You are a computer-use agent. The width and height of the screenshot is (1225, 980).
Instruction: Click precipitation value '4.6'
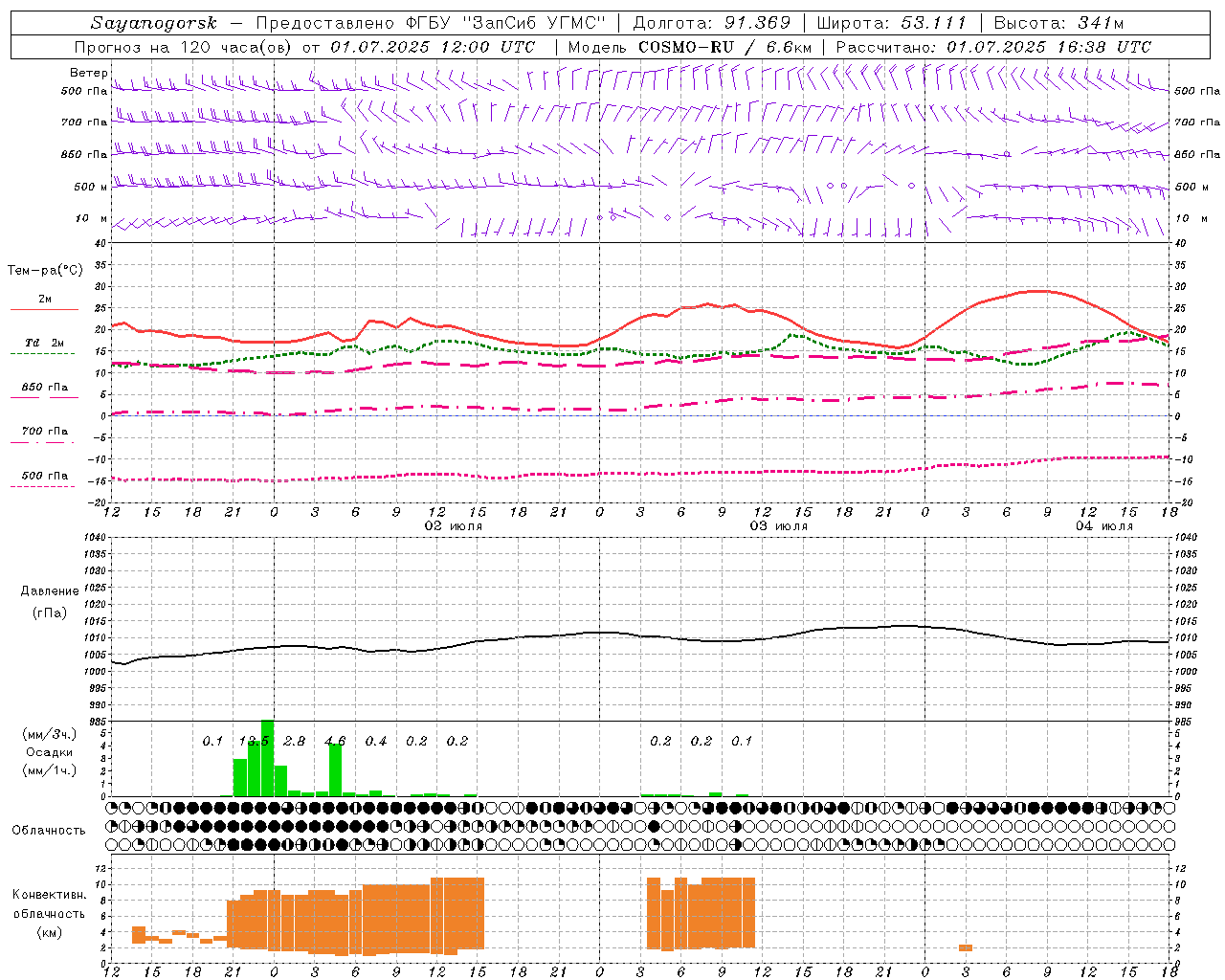coord(335,741)
